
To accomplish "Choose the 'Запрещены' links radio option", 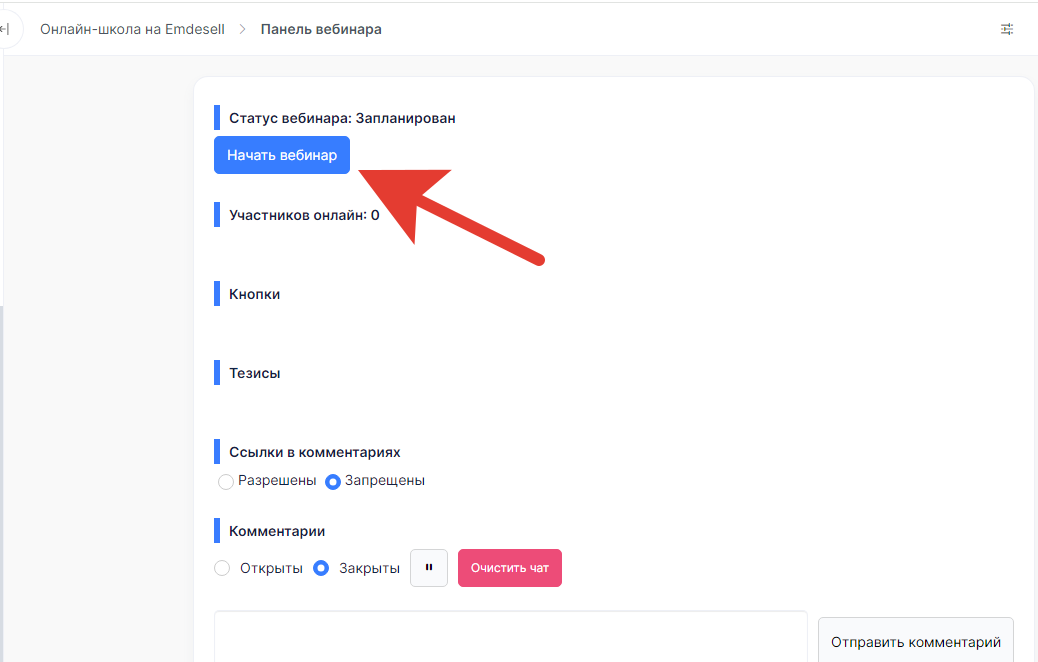I will click(334, 481).
